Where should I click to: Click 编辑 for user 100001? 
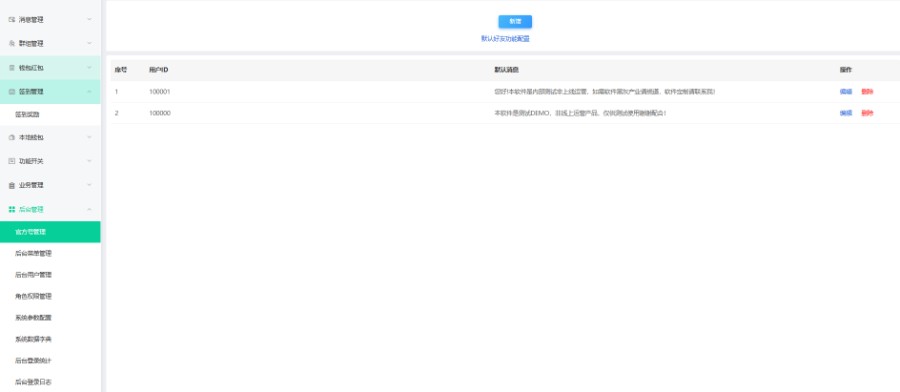(x=845, y=92)
